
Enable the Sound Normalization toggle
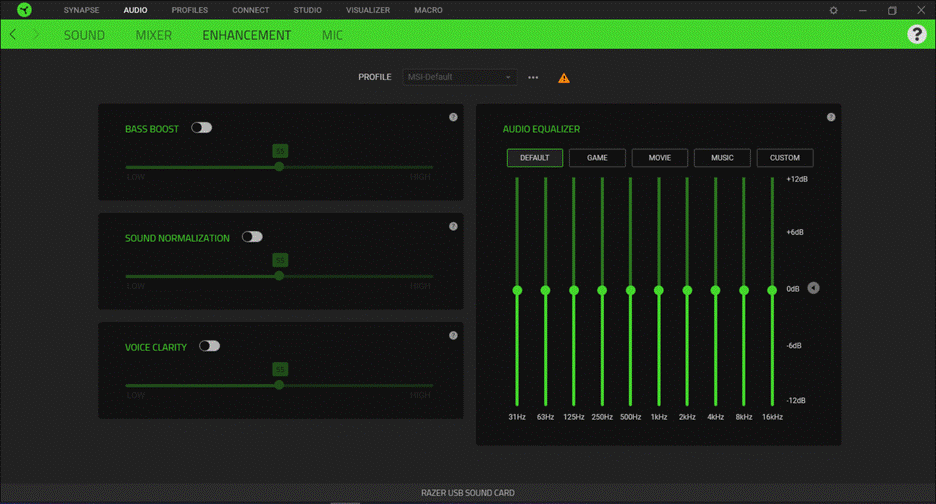[253, 237]
